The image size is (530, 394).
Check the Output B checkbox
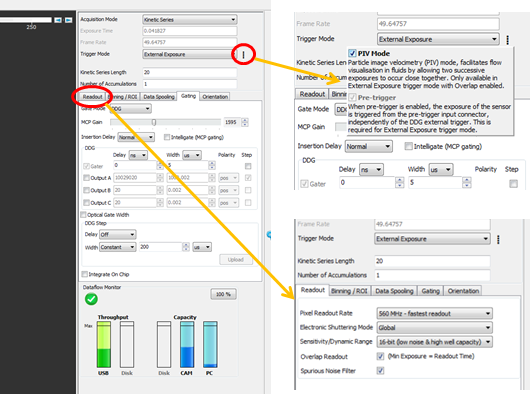[87, 190]
